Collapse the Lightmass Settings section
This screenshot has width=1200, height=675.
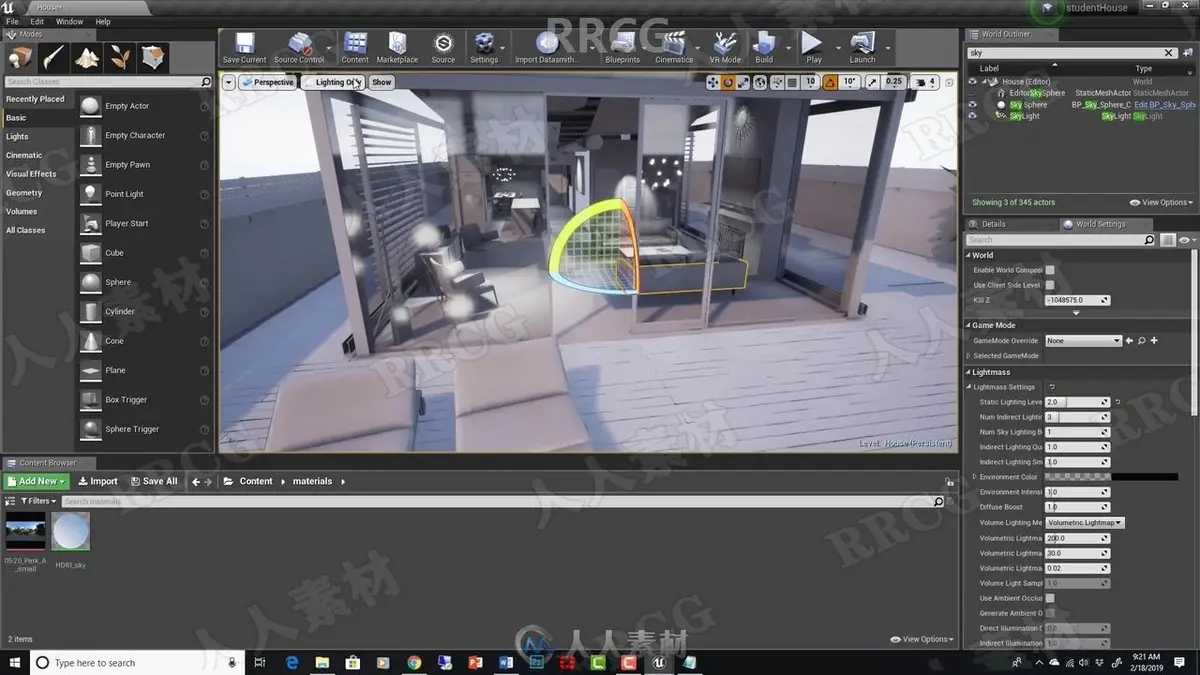[x=969, y=387]
